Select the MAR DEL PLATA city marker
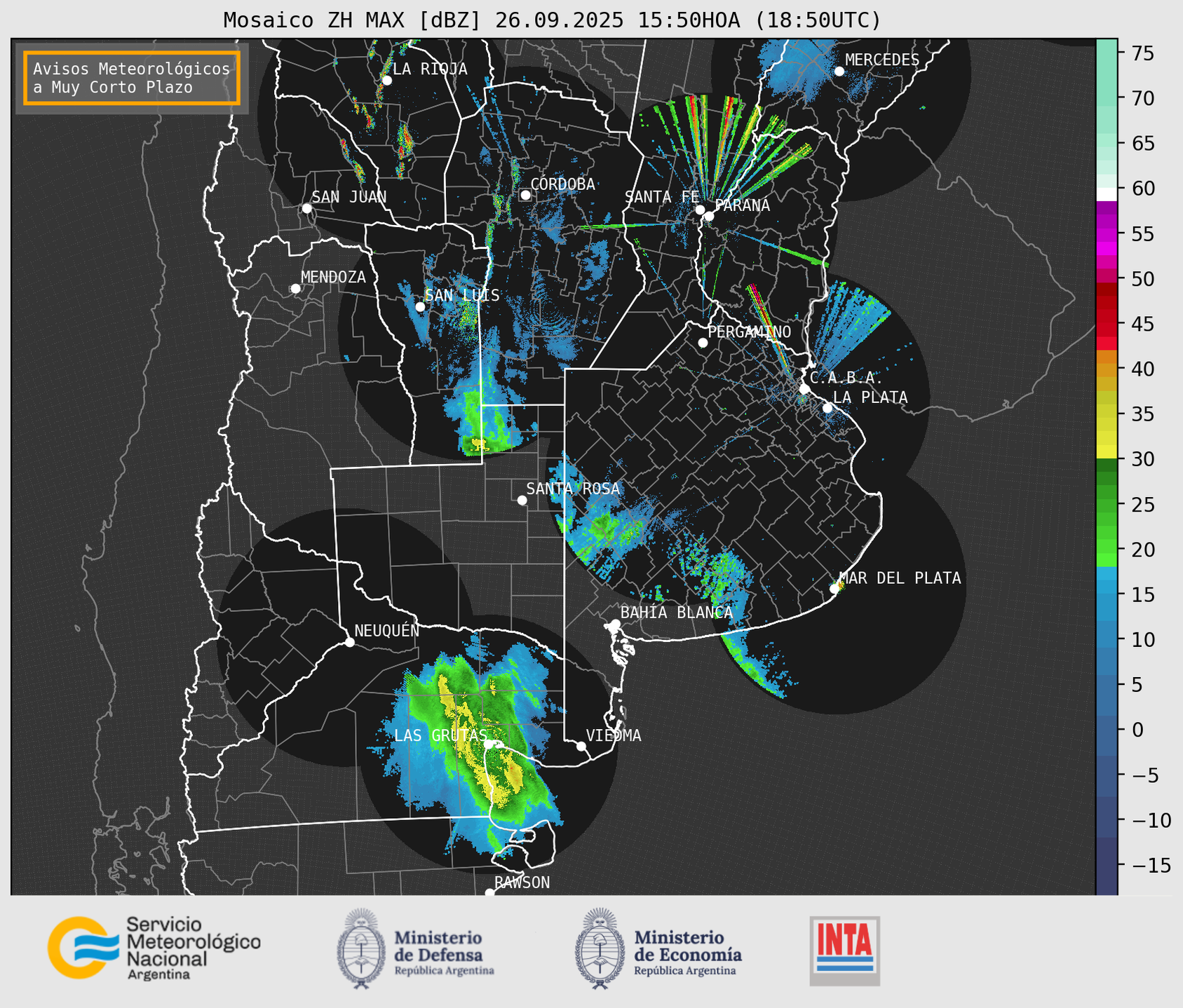The image size is (1183, 1008). (x=834, y=588)
